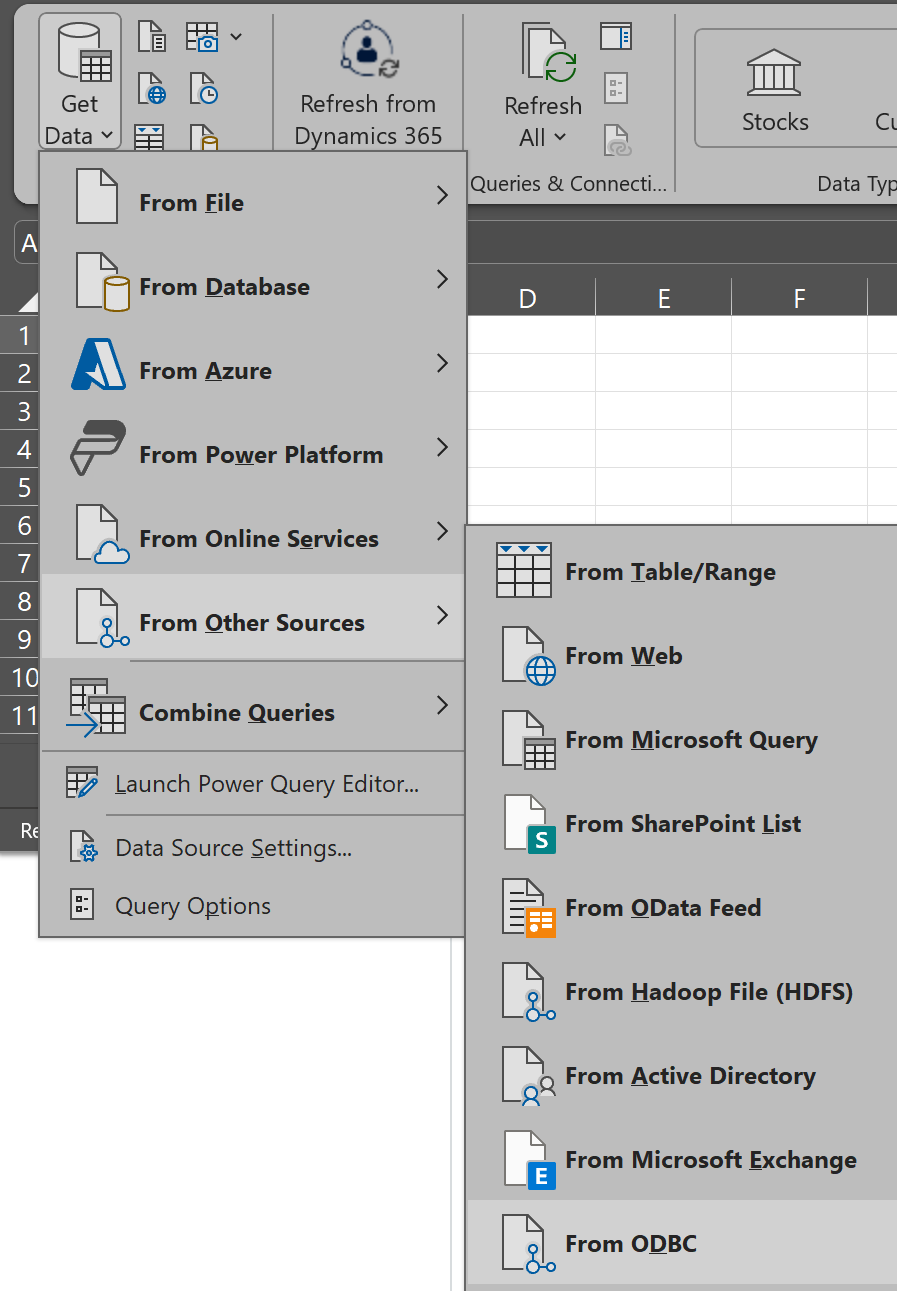This screenshot has width=897, height=1291.
Task: Select the Stocks data type
Action: (x=775, y=88)
